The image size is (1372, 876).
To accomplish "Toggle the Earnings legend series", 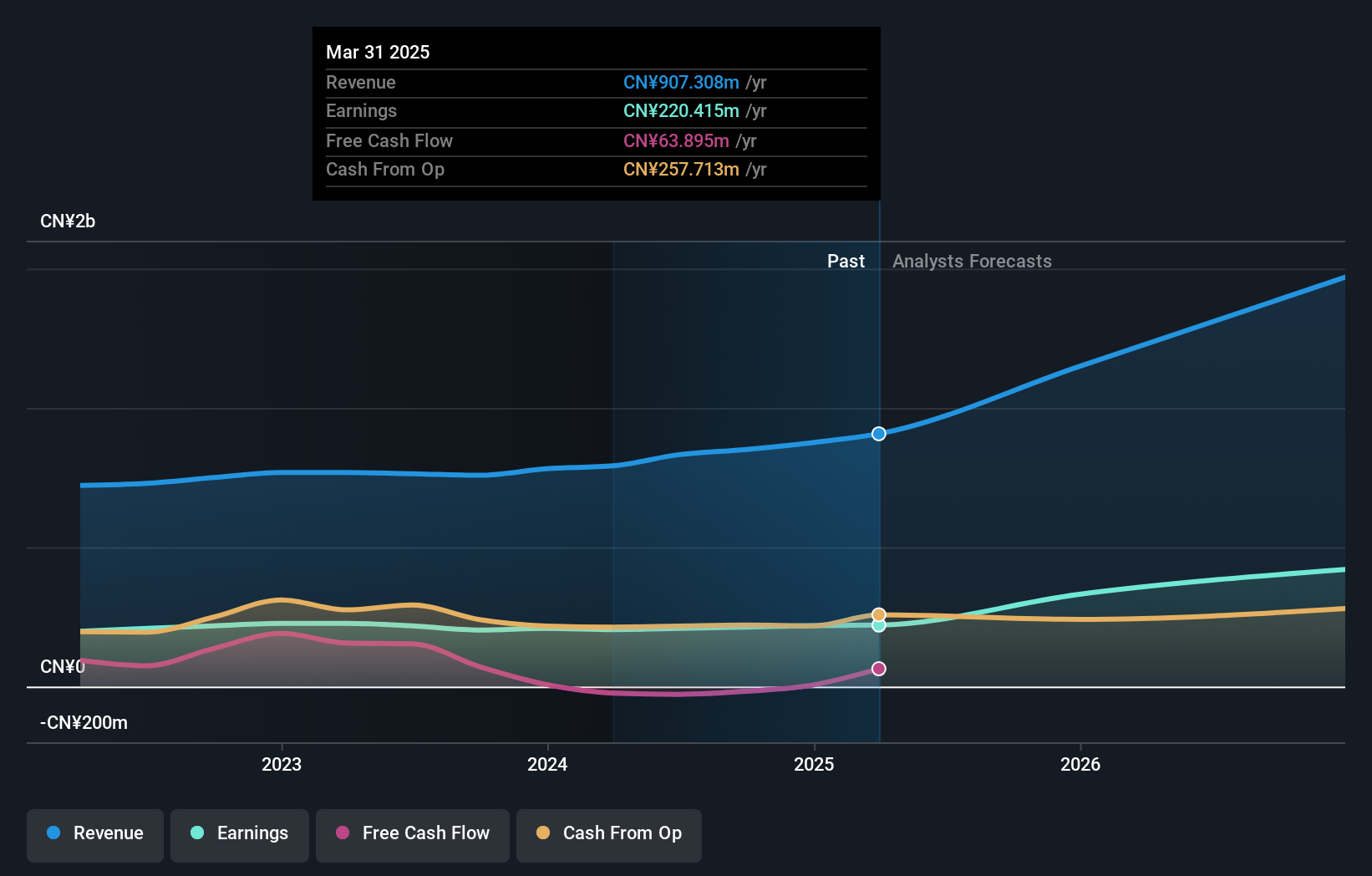I will (240, 835).
